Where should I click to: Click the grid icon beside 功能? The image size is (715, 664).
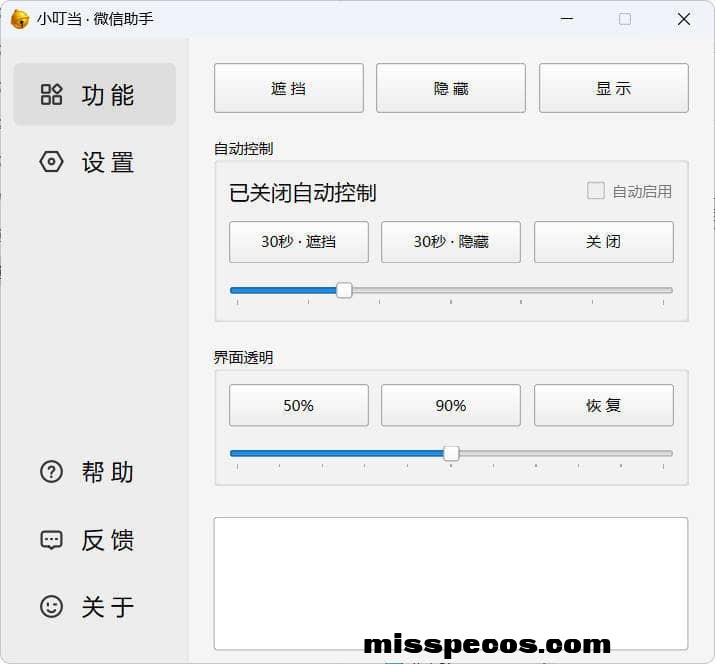coord(51,95)
